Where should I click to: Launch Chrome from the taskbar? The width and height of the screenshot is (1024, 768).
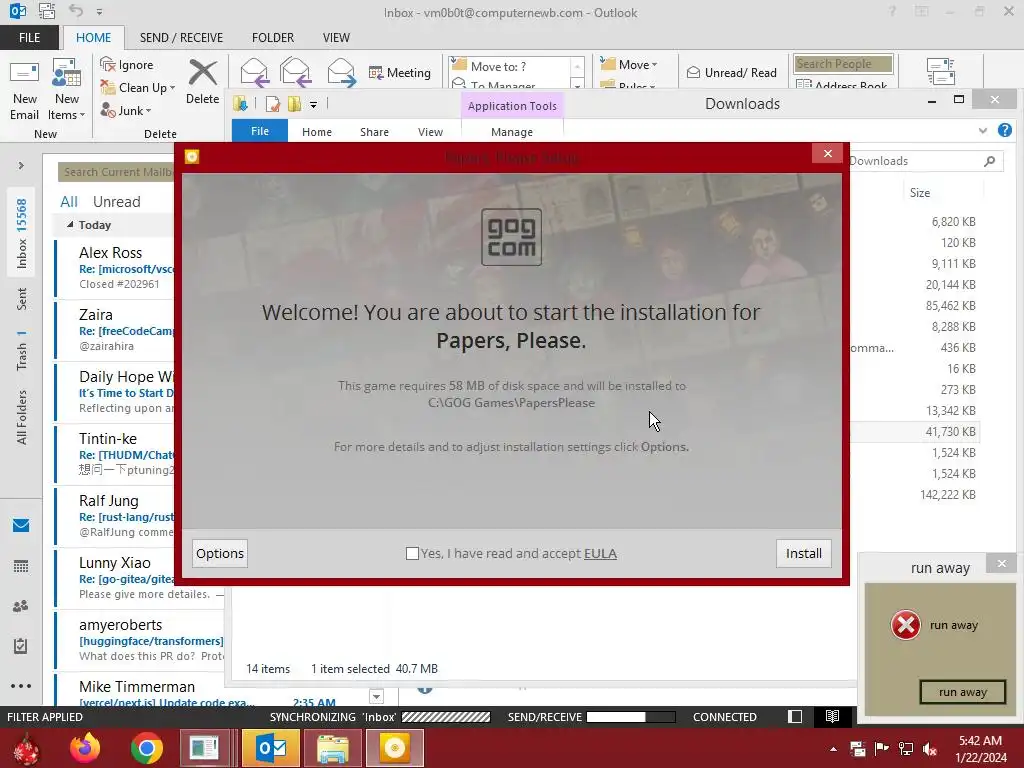[x=146, y=748]
